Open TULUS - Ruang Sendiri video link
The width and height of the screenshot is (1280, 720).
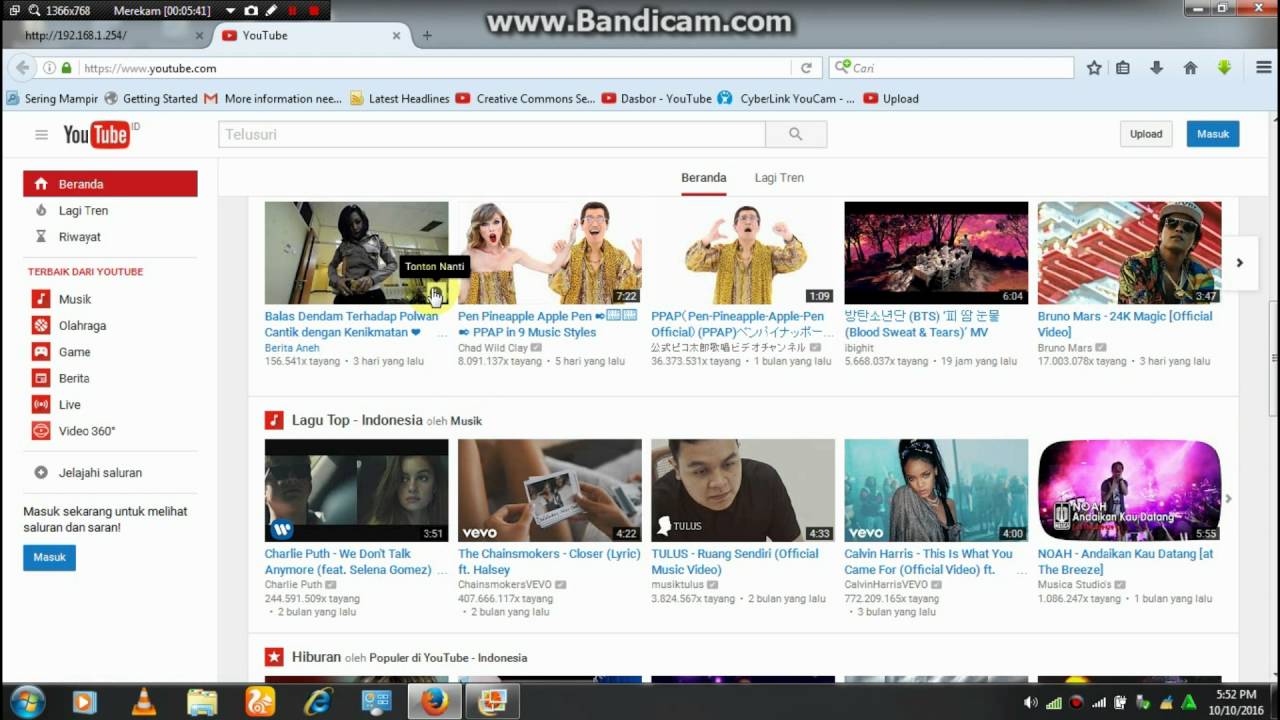coord(735,561)
